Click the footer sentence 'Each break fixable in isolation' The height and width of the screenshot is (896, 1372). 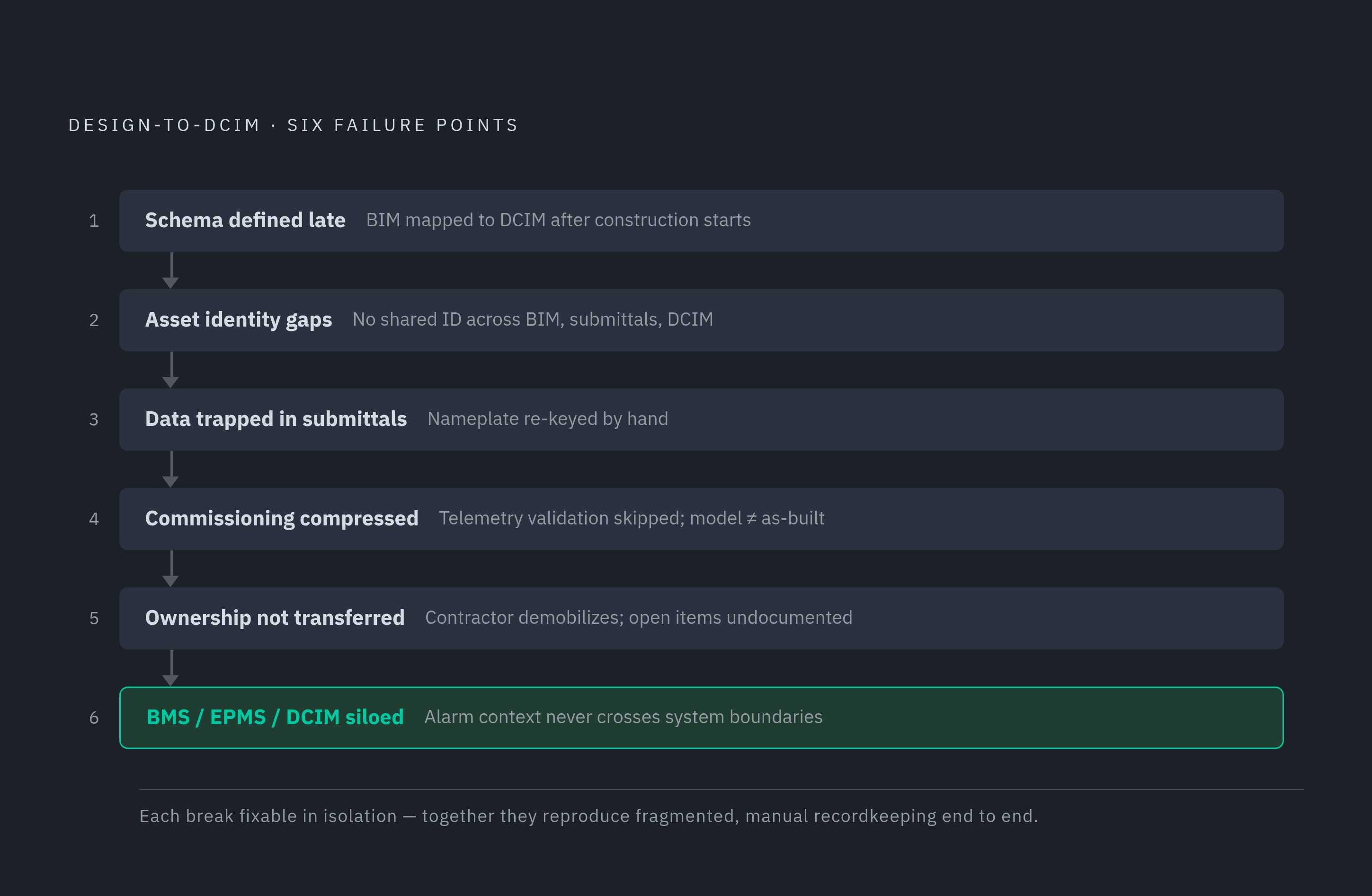tap(268, 816)
